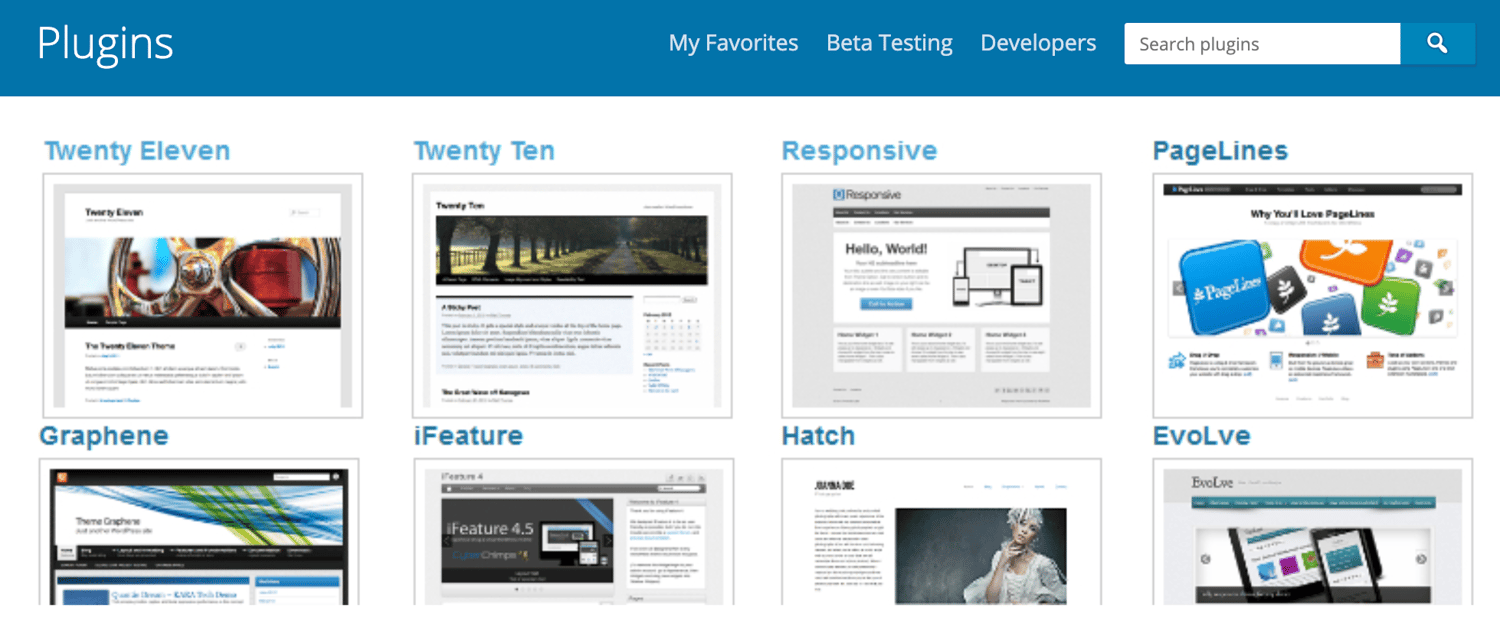Select the Twenty Eleven screenshot thumbnail

tap(202, 295)
